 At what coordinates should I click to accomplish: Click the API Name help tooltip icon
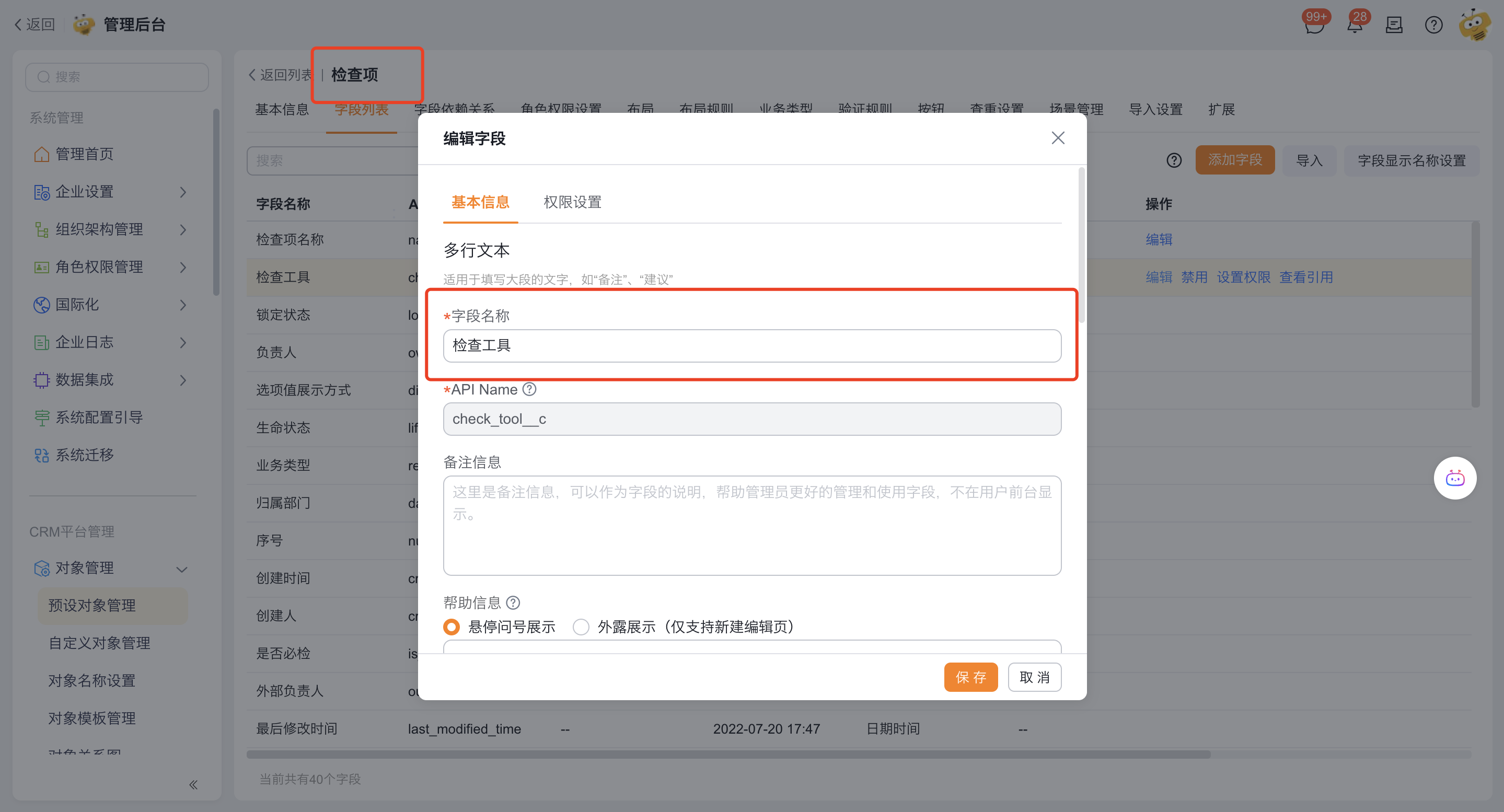point(529,389)
